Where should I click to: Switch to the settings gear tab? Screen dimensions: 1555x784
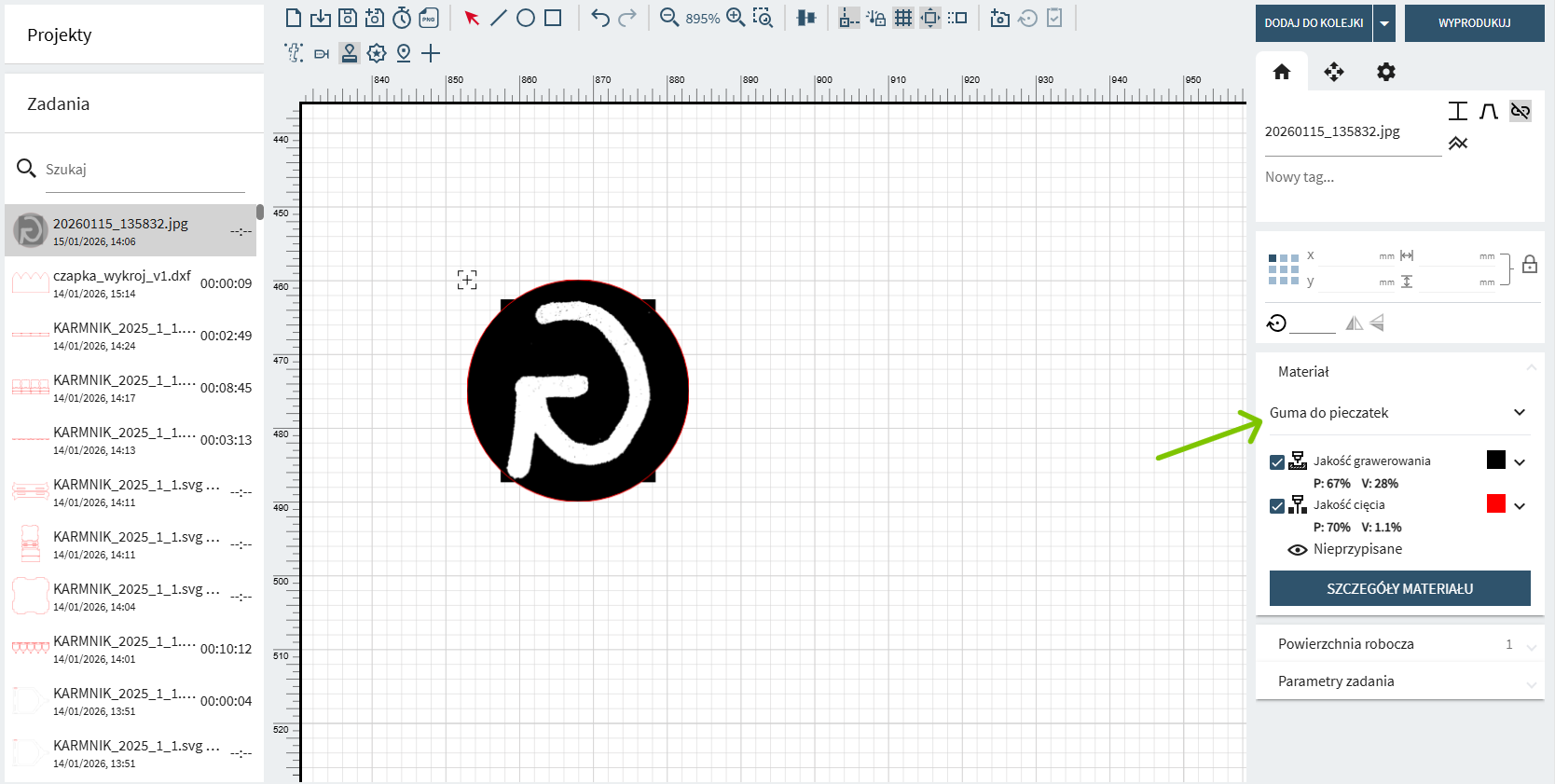pyautogui.click(x=1386, y=72)
